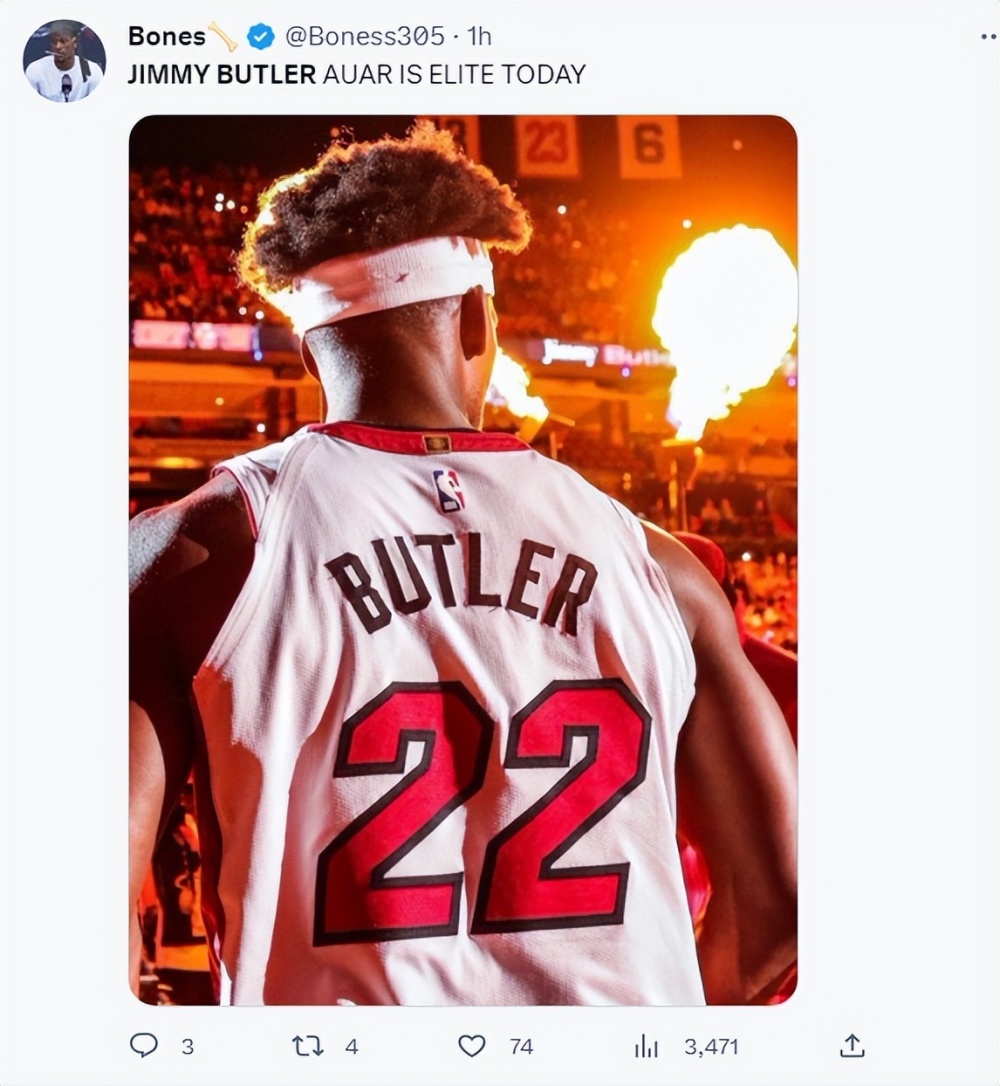Viewport: 1000px width, 1086px height.
Task: Click the NBA logo on the jersey
Action: point(449,491)
